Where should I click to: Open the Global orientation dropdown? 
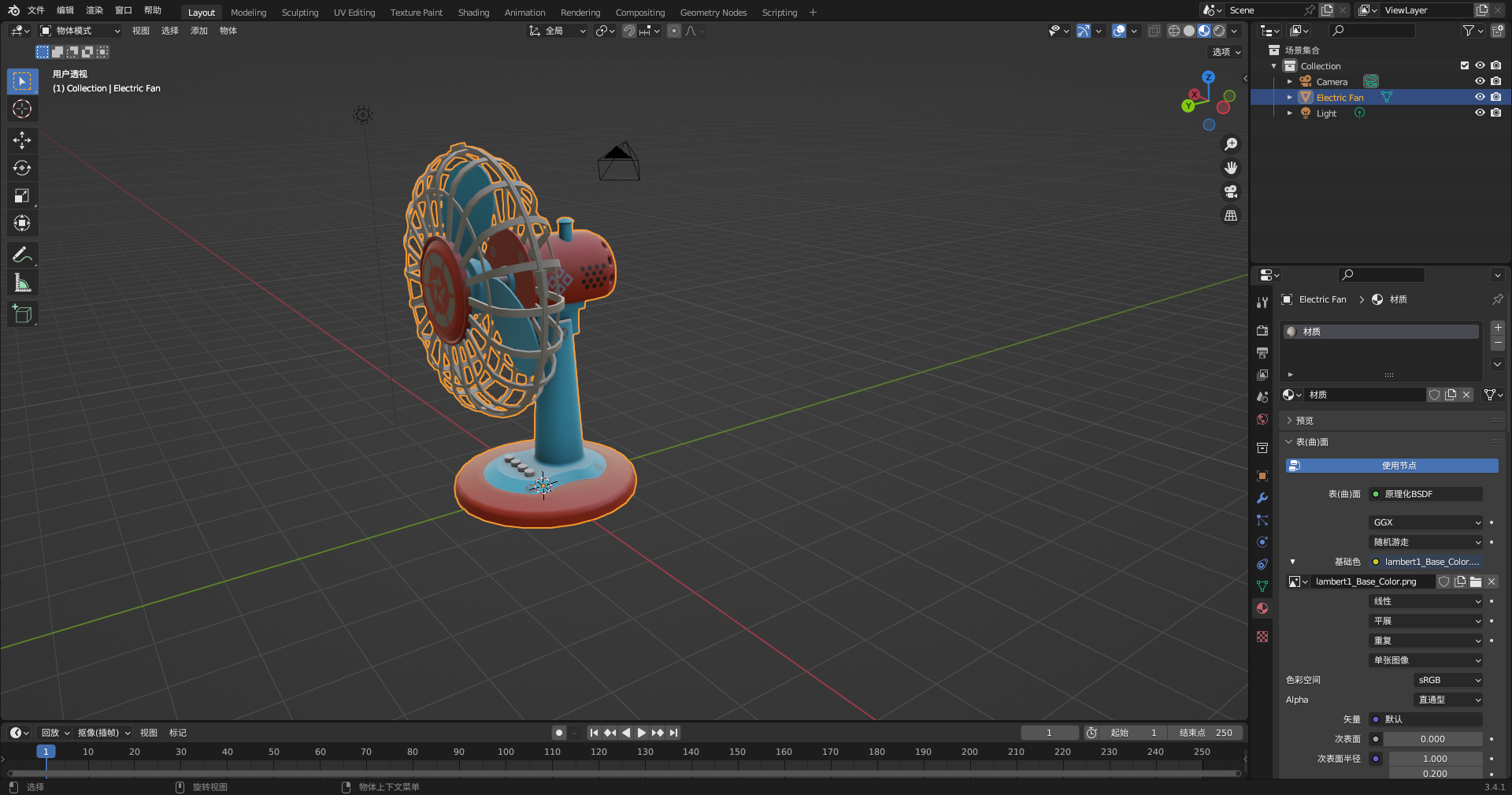click(557, 31)
